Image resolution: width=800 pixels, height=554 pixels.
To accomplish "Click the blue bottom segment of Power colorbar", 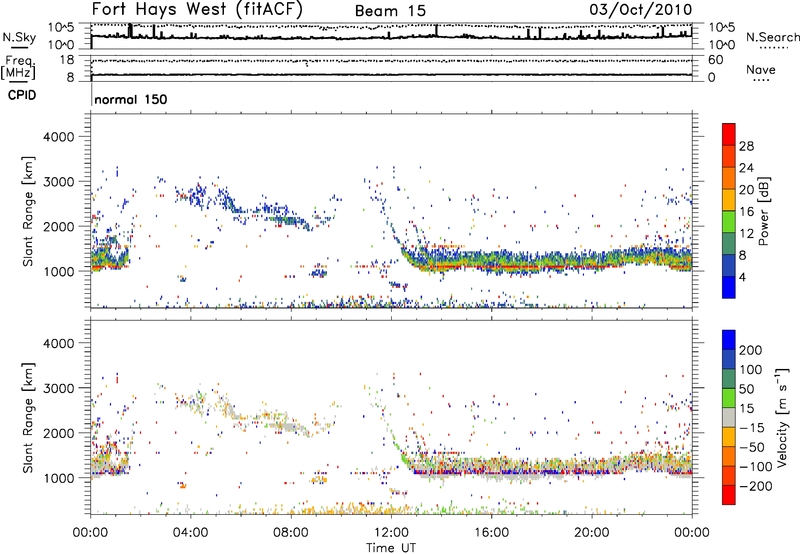I will coord(729,287).
